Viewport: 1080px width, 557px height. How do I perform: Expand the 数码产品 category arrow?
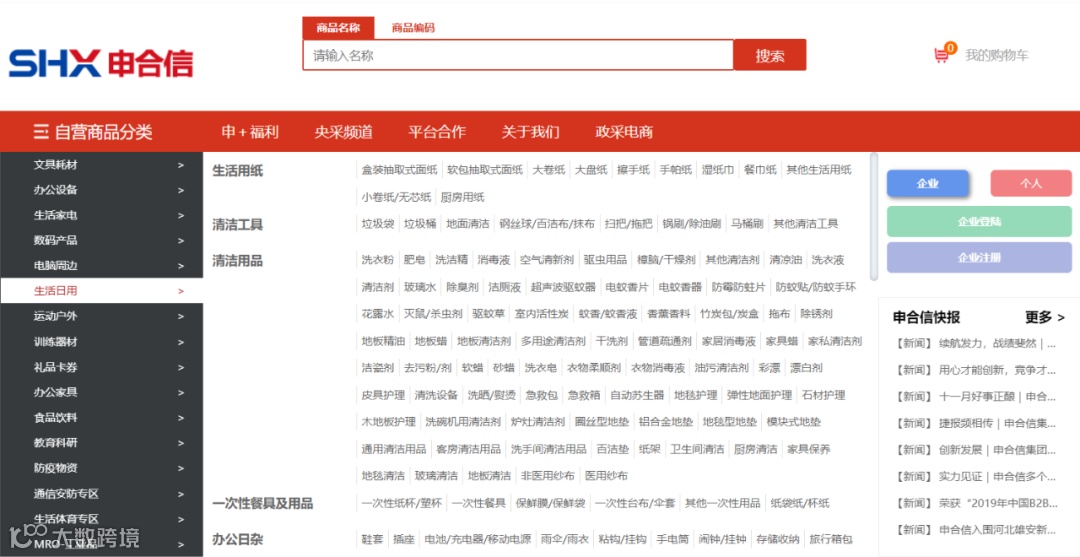(x=180, y=240)
